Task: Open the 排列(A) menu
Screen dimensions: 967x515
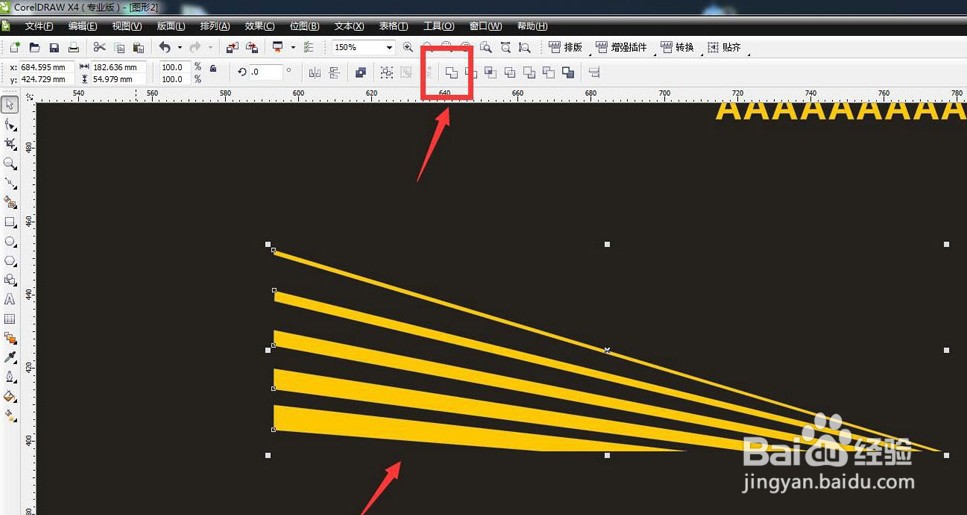Action: [x=215, y=27]
